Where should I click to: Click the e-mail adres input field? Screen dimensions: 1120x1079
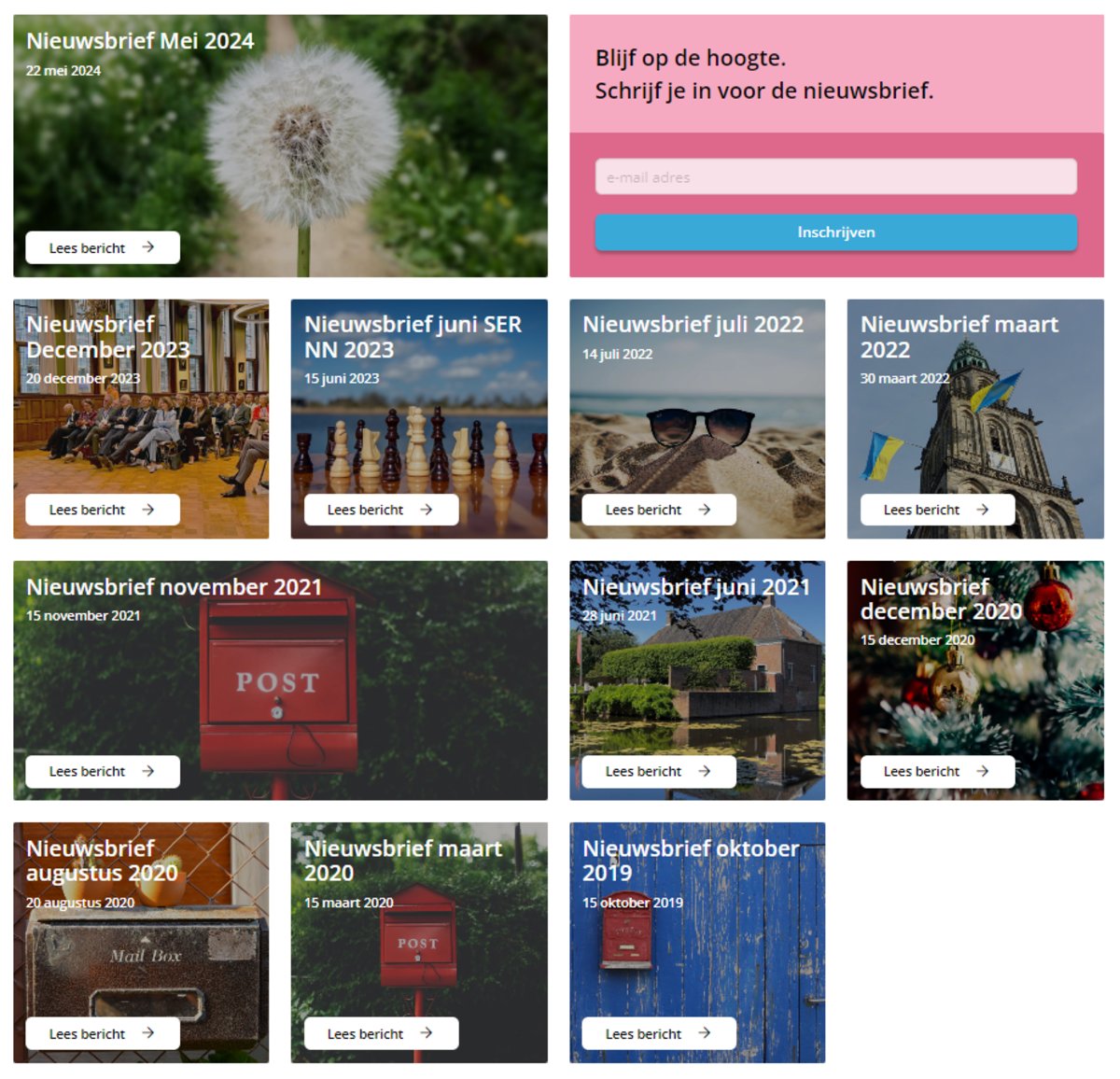(x=836, y=176)
